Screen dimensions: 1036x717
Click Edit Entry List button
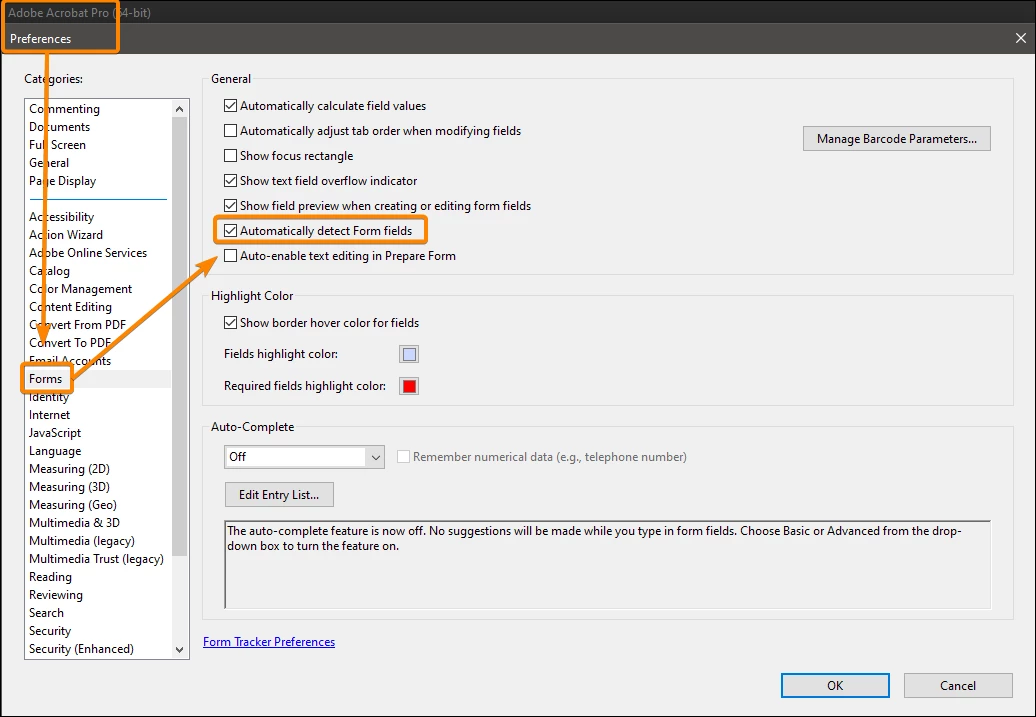[x=279, y=495]
